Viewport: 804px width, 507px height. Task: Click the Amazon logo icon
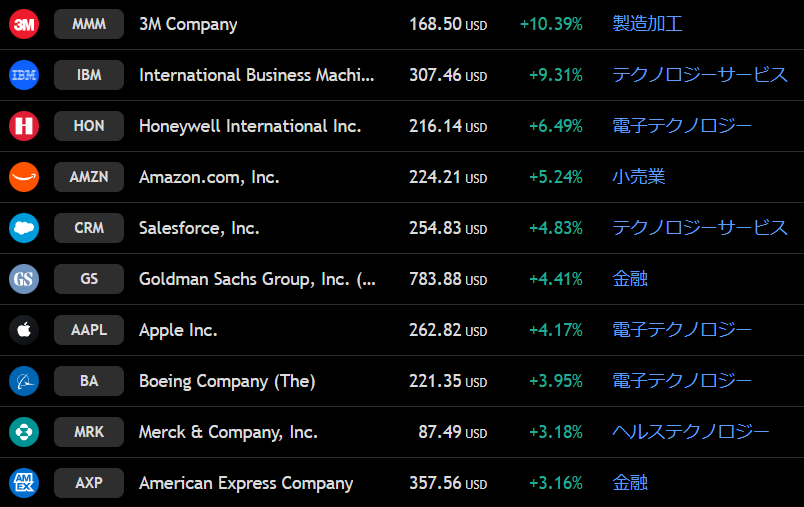(x=24, y=177)
